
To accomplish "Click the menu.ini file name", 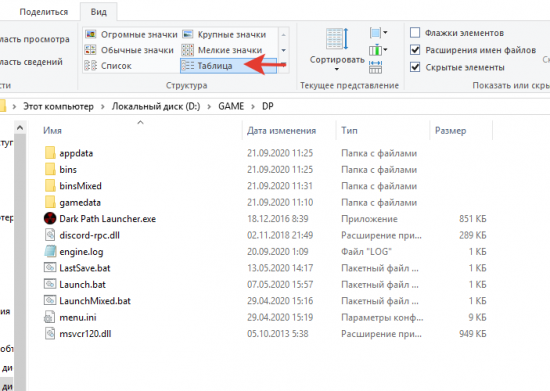I will [x=78, y=317].
